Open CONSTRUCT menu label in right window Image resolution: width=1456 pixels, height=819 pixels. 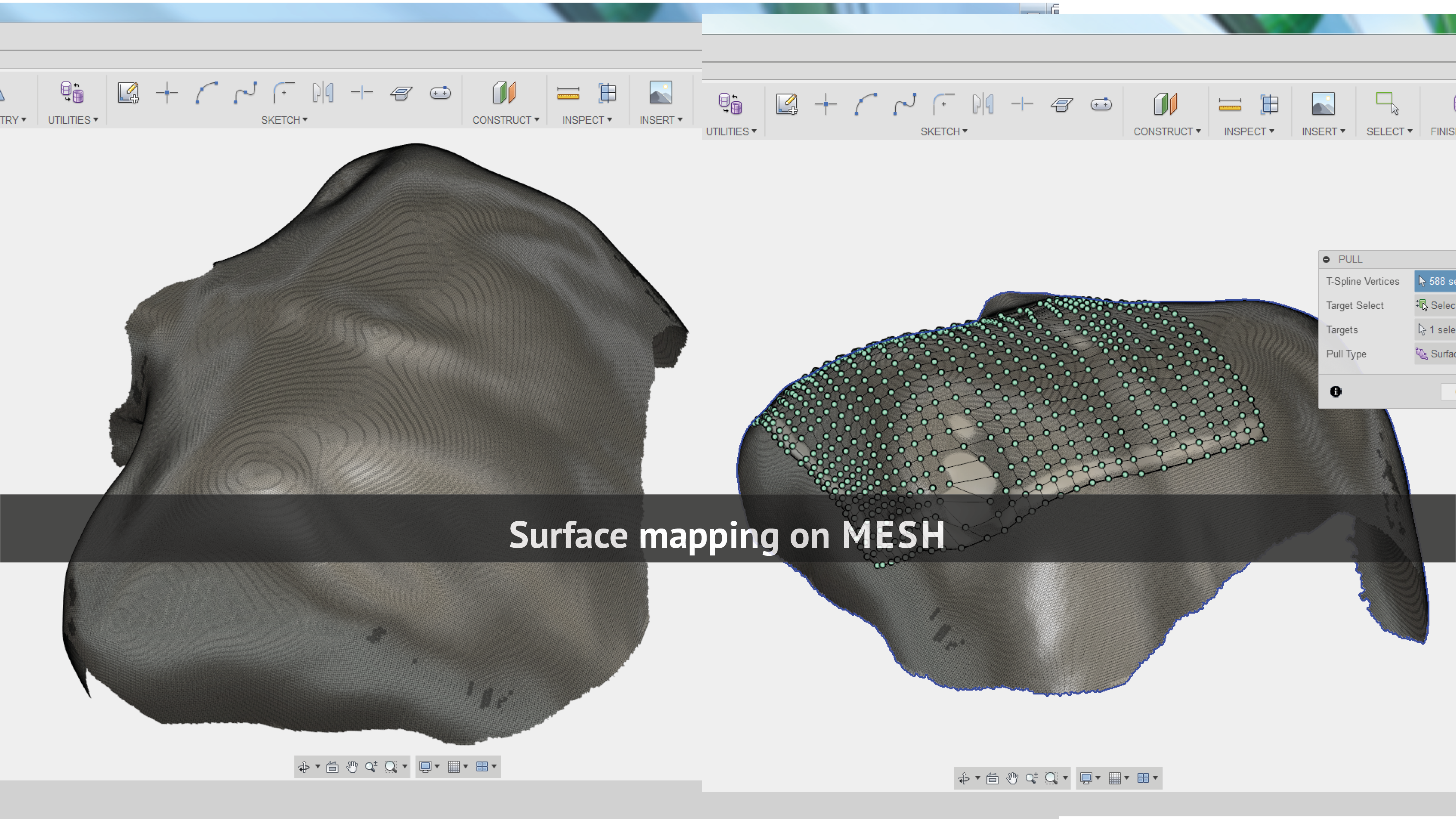[1167, 131]
